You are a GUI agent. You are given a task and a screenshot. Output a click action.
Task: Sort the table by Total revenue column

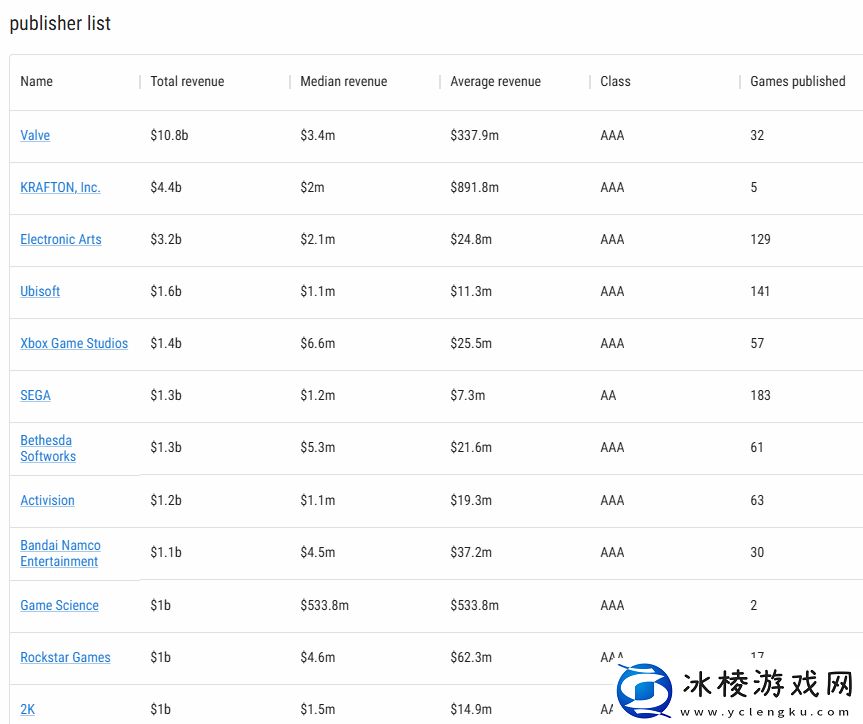click(187, 81)
